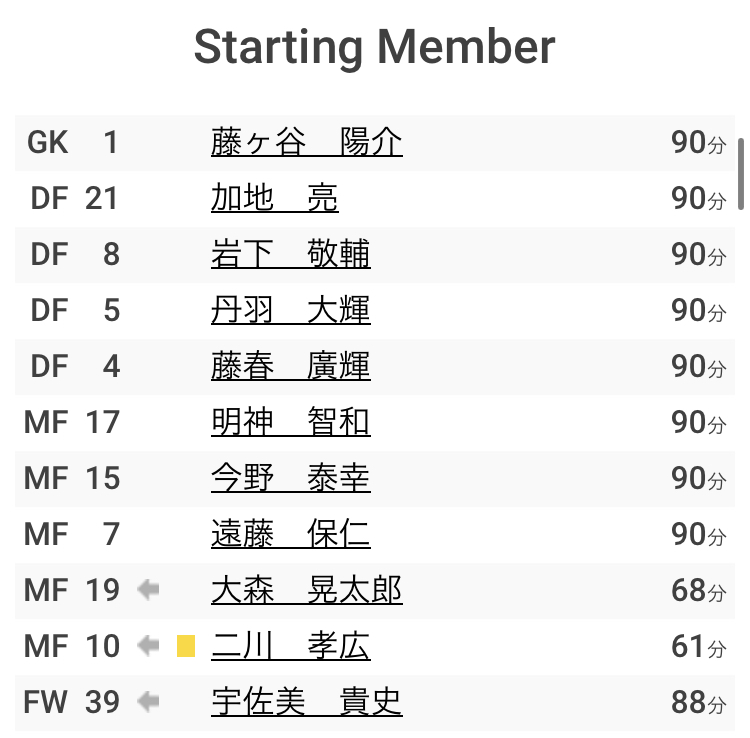
Task: Click the vertical scrollbar thumb
Action: click(x=741, y=174)
